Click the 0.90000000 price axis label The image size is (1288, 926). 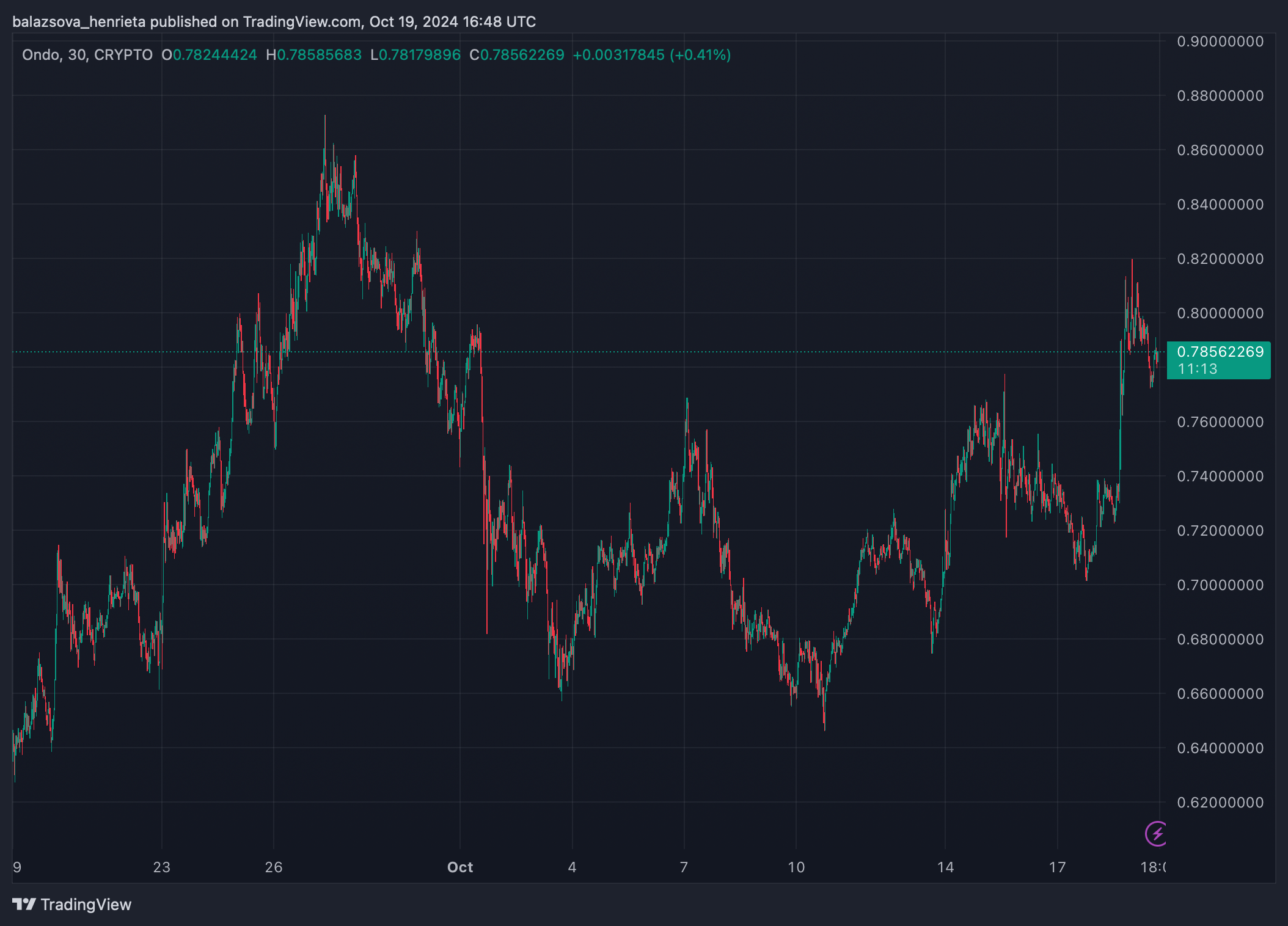coord(1220,42)
